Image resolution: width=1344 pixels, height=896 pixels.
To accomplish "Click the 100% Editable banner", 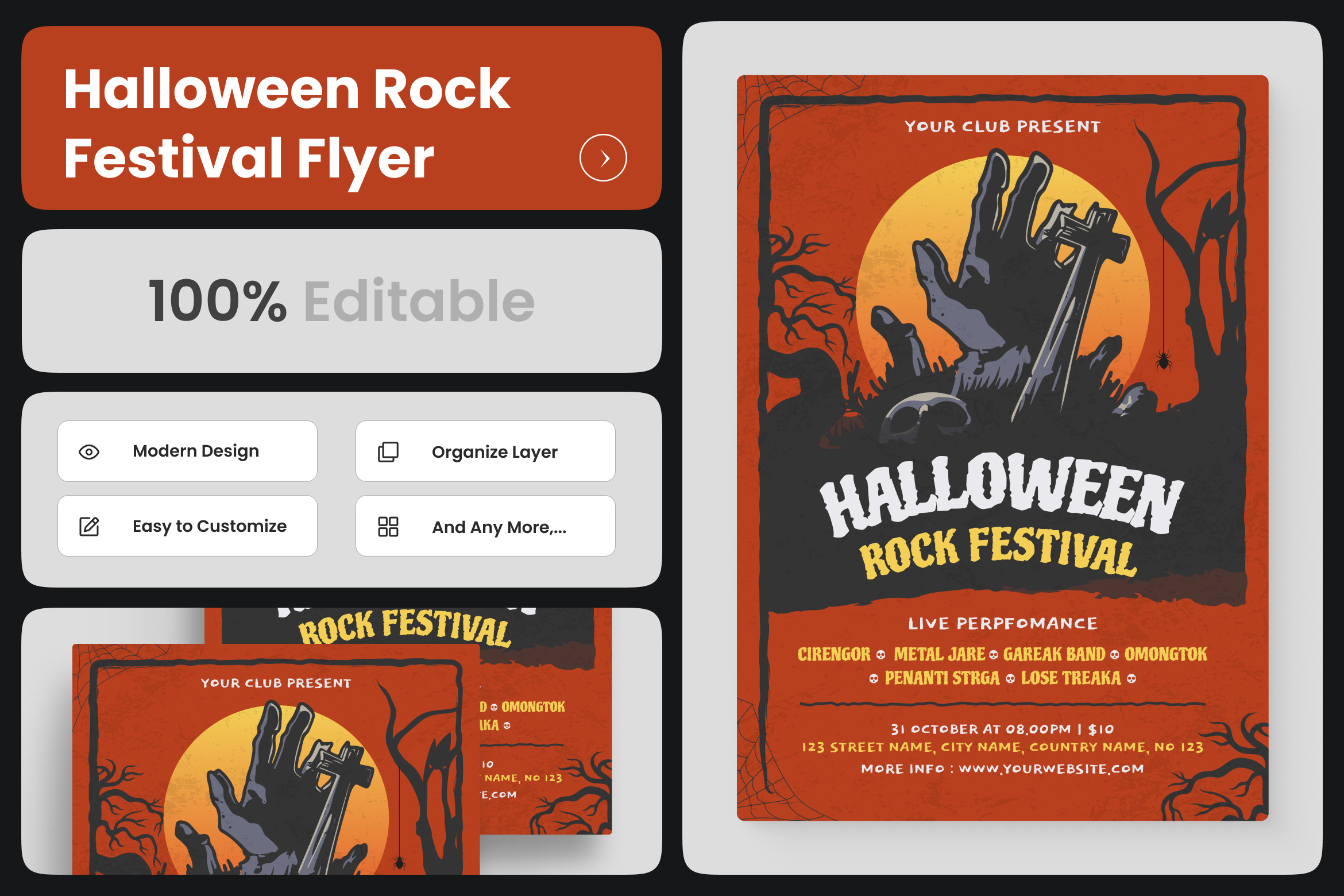I will 342,301.
